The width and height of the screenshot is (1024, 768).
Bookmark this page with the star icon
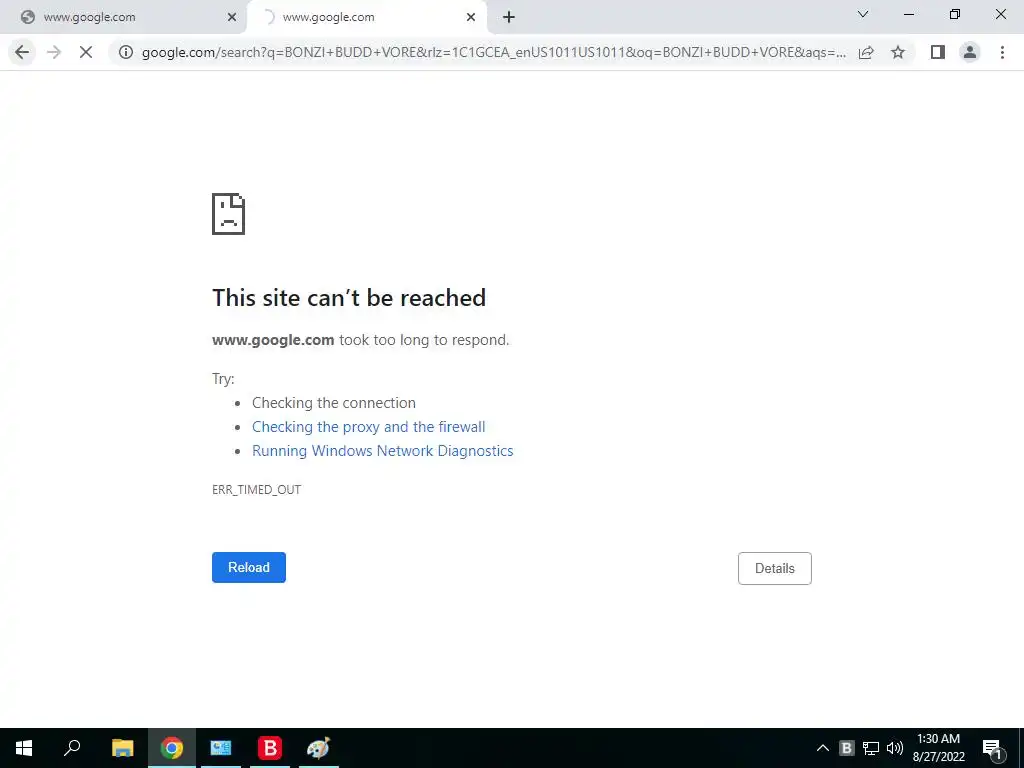(x=898, y=52)
